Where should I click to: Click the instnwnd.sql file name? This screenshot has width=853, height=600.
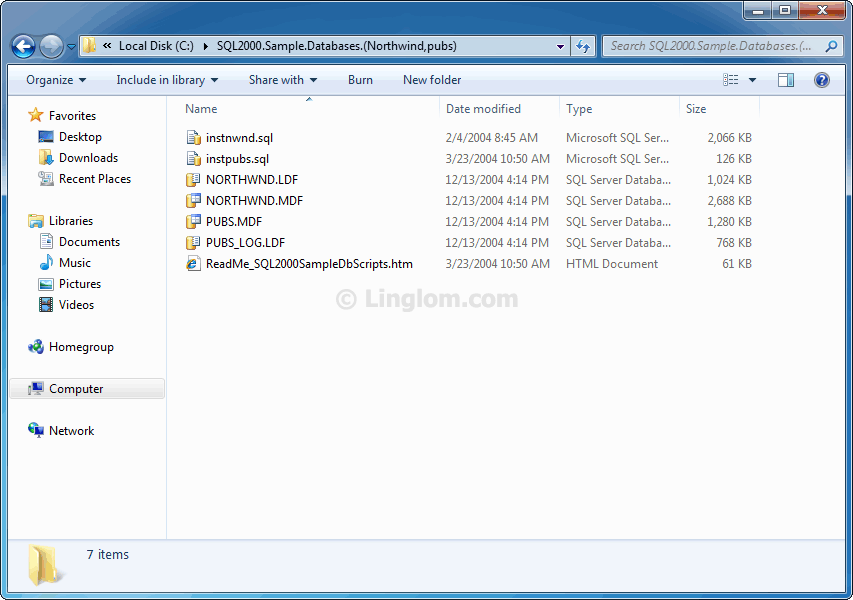(239, 138)
